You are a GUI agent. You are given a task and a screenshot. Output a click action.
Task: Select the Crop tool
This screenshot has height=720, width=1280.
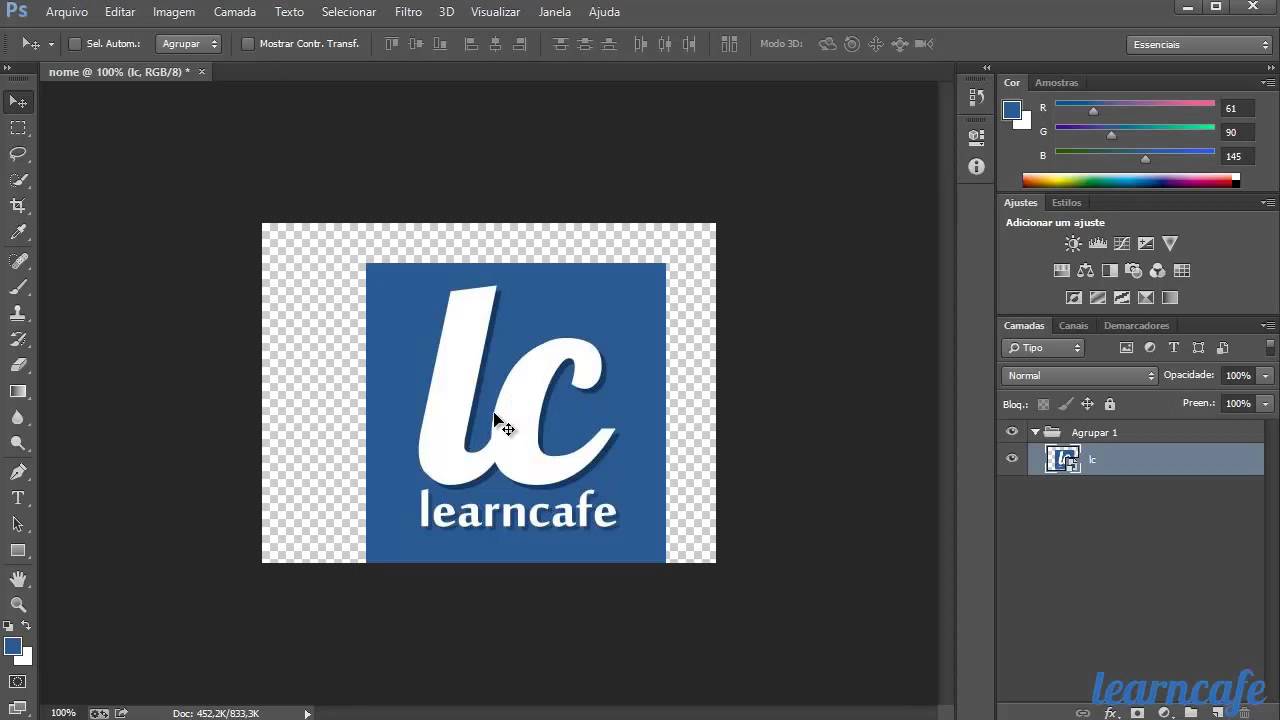point(18,206)
